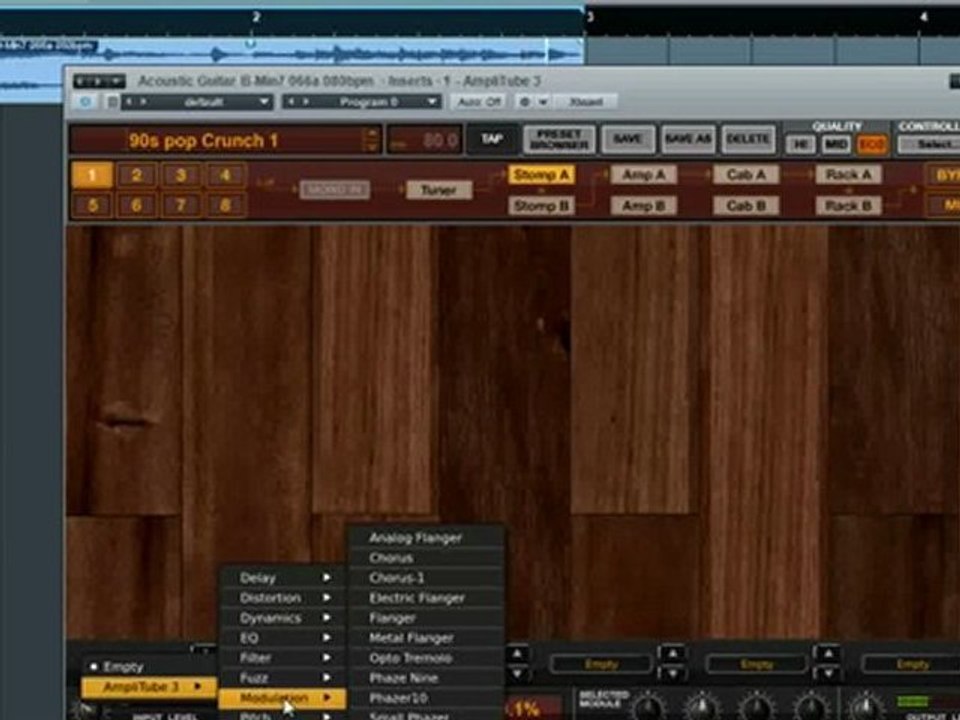
Task: Toggle the plugin power bypass icon
Action: coord(85,102)
